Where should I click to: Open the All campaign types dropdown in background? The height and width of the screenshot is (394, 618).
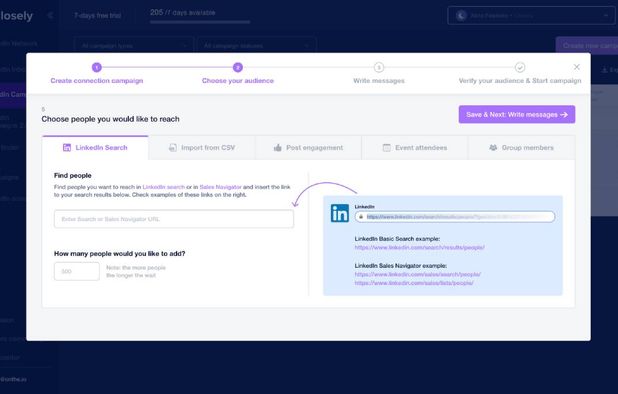[x=134, y=46]
